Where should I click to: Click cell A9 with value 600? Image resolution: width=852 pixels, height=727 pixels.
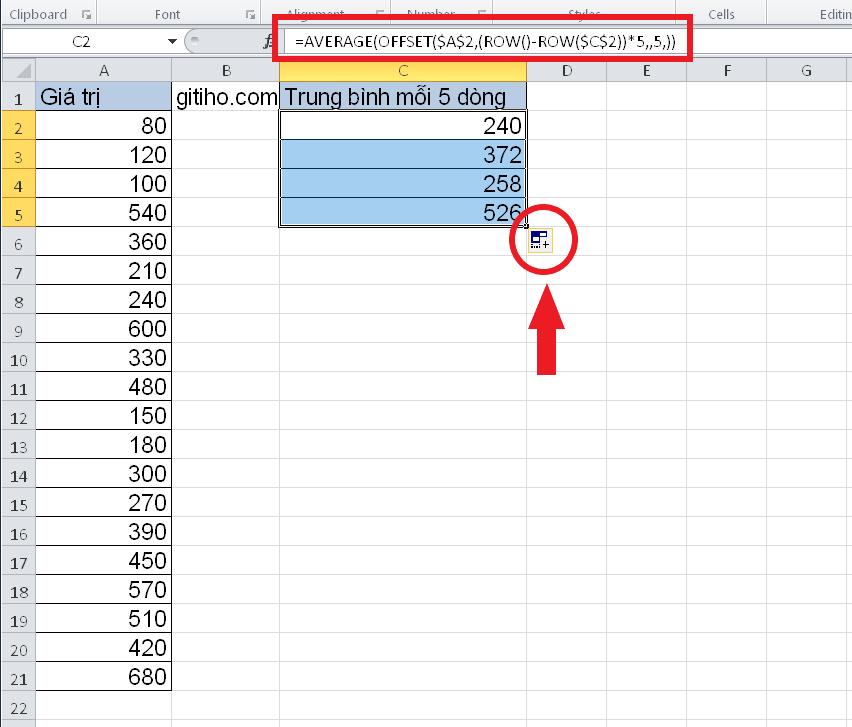(104, 328)
